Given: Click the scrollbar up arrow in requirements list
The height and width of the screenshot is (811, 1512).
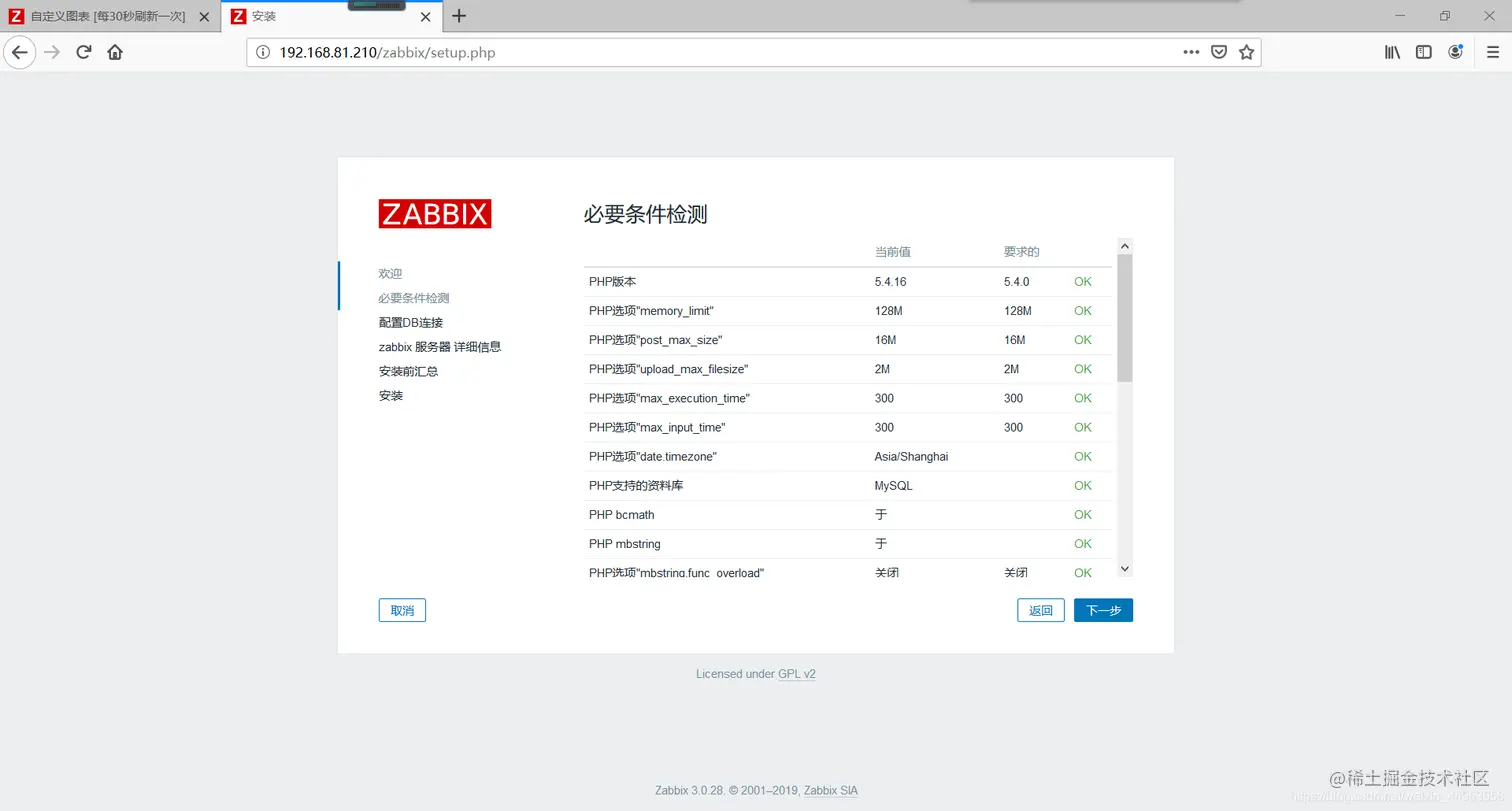Looking at the screenshot, I should tap(1125, 246).
